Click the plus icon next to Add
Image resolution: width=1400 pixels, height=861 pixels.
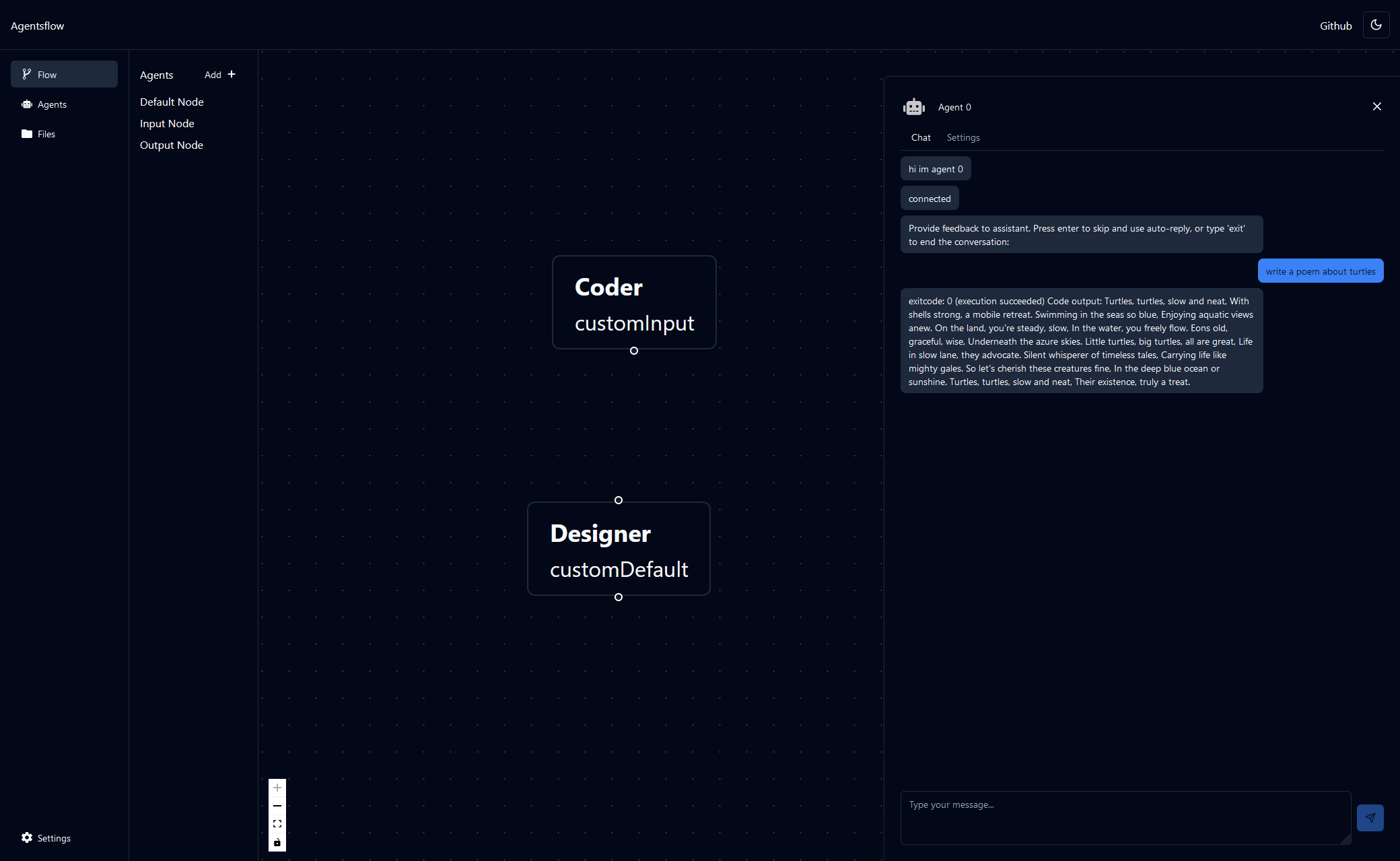(x=232, y=74)
